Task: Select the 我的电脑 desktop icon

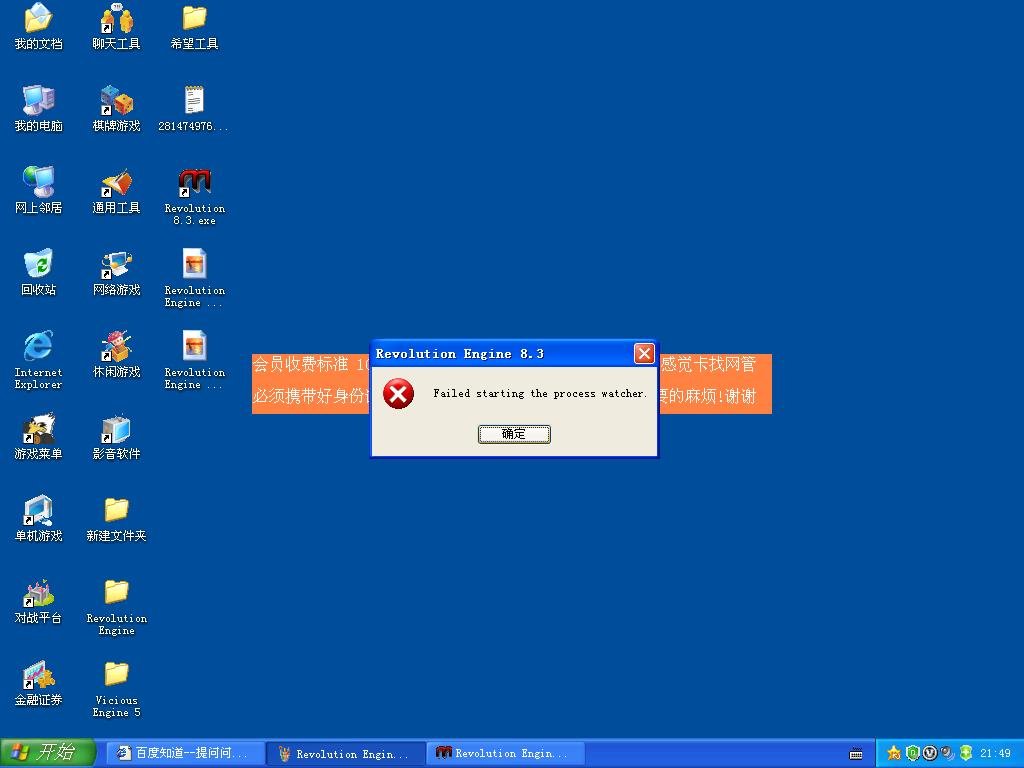Action: (39, 108)
